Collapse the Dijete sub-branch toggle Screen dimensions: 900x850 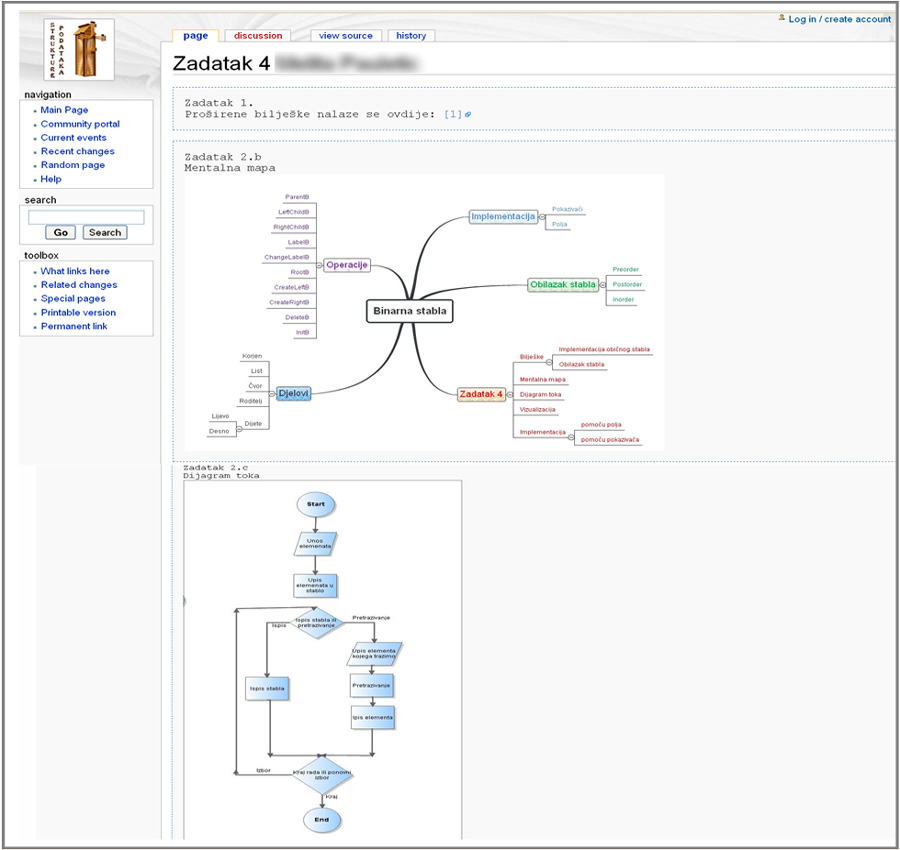click(240, 429)
